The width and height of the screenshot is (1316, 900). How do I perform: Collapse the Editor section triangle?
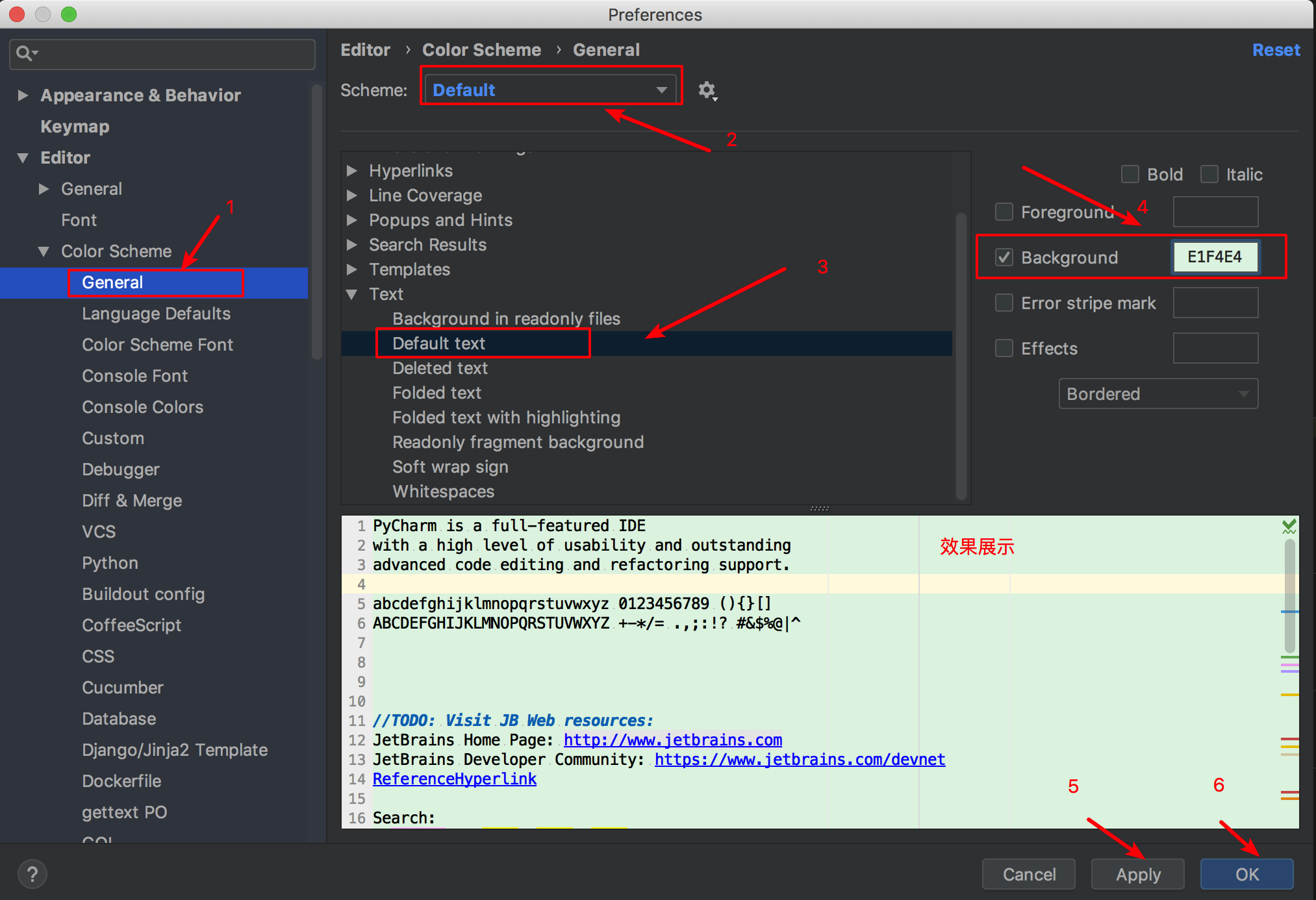click(x=23, y=158)
